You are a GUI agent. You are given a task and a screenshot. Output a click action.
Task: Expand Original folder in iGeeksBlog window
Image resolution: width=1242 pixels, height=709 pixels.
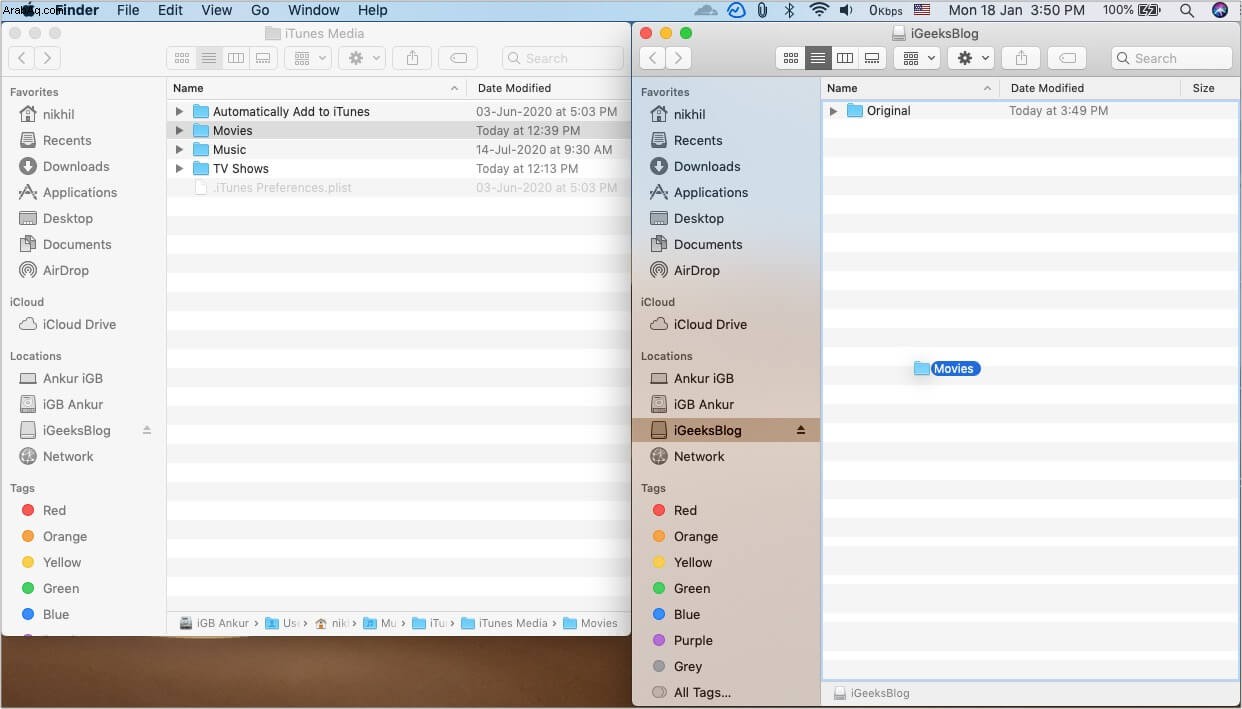(x=833, y=111)
